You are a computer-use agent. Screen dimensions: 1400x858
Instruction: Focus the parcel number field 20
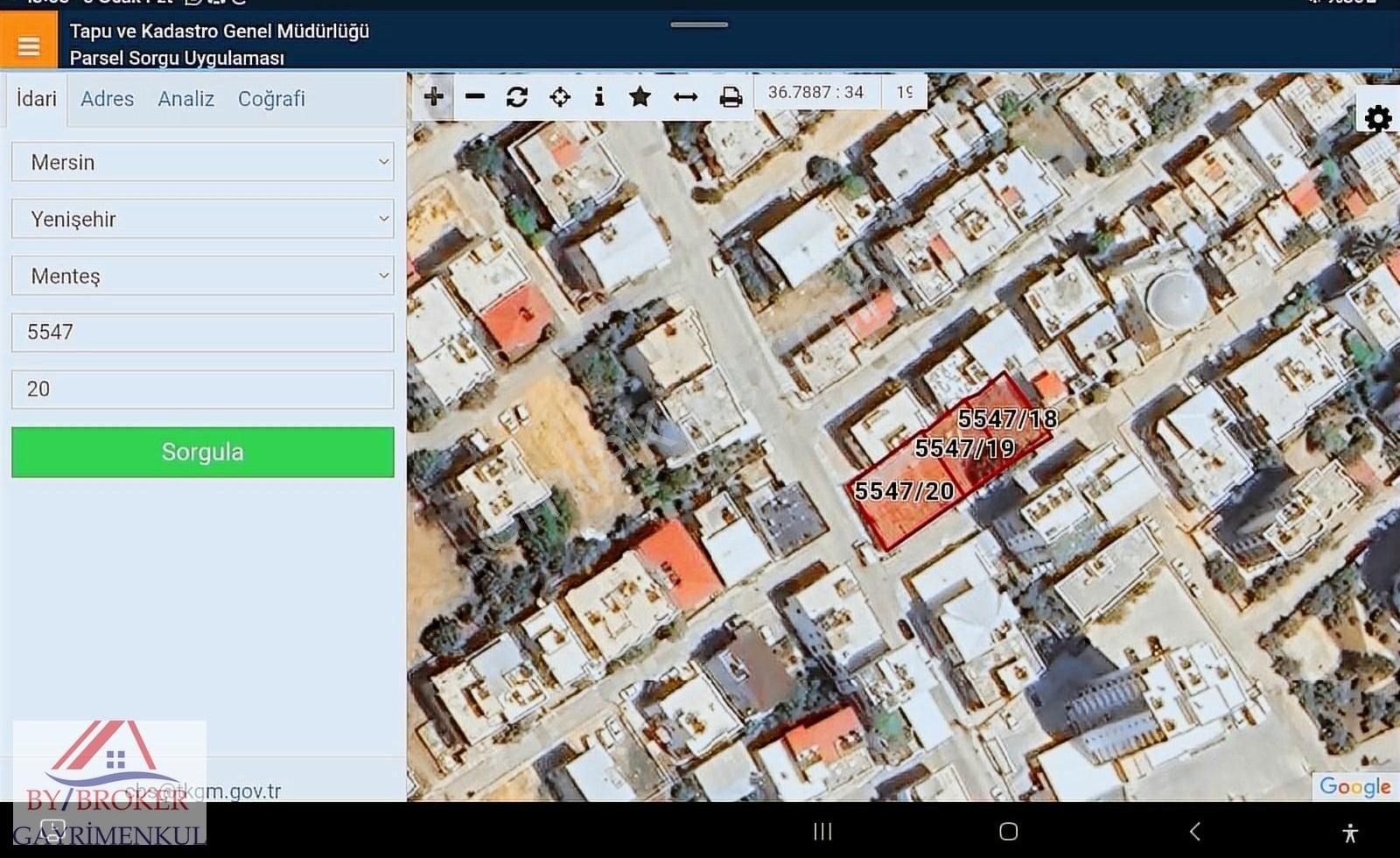[203, 390]
